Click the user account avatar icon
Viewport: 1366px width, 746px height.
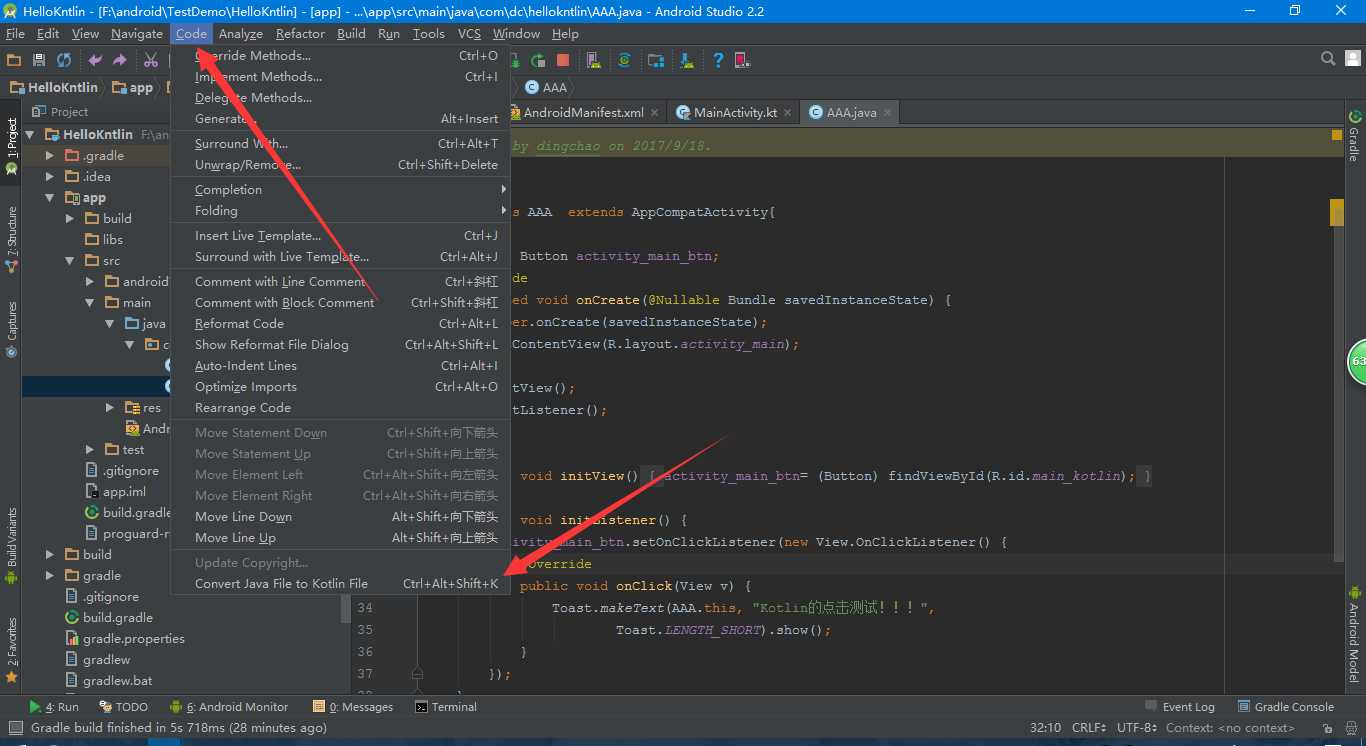tap(1352, 59)
